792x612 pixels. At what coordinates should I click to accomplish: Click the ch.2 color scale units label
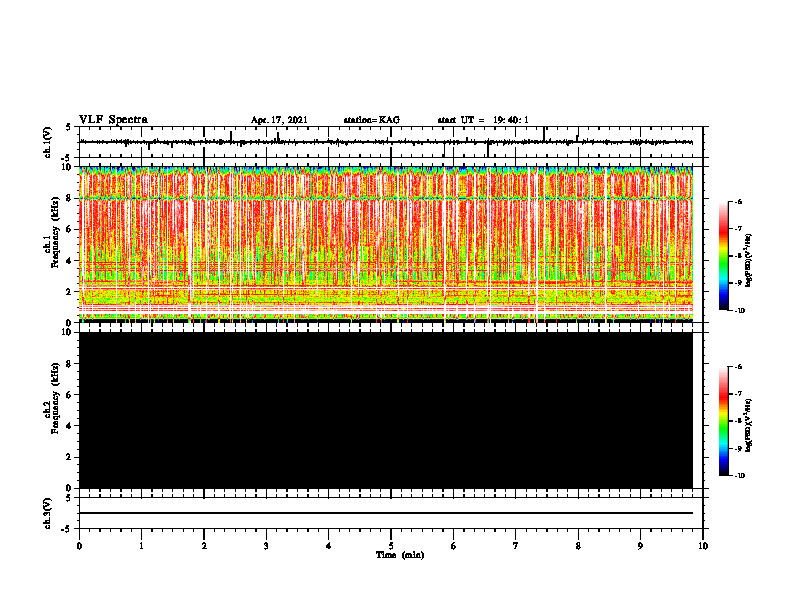[749, 425]
